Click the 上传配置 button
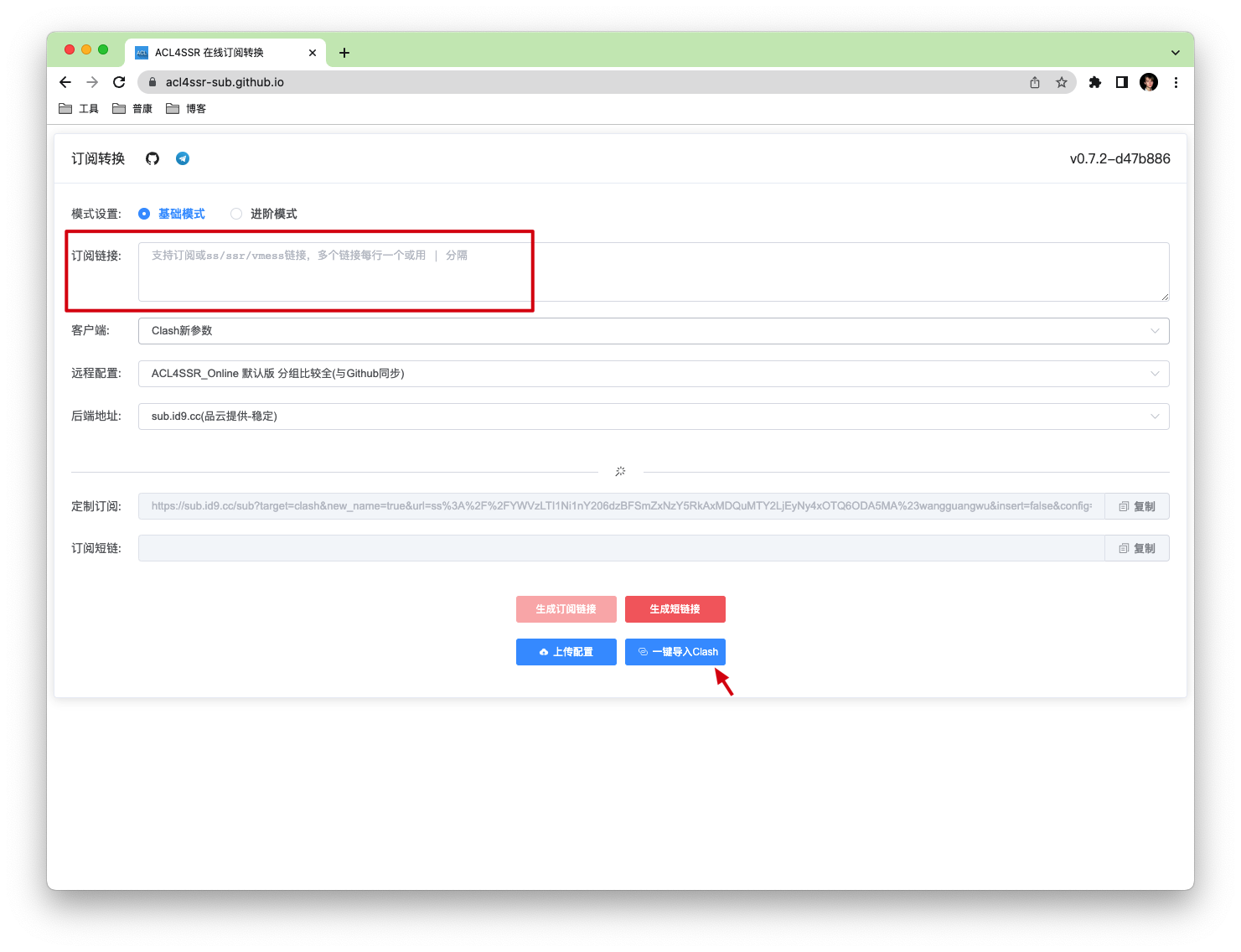Screen dimensions: 1241x952 [x=566, y=652]
